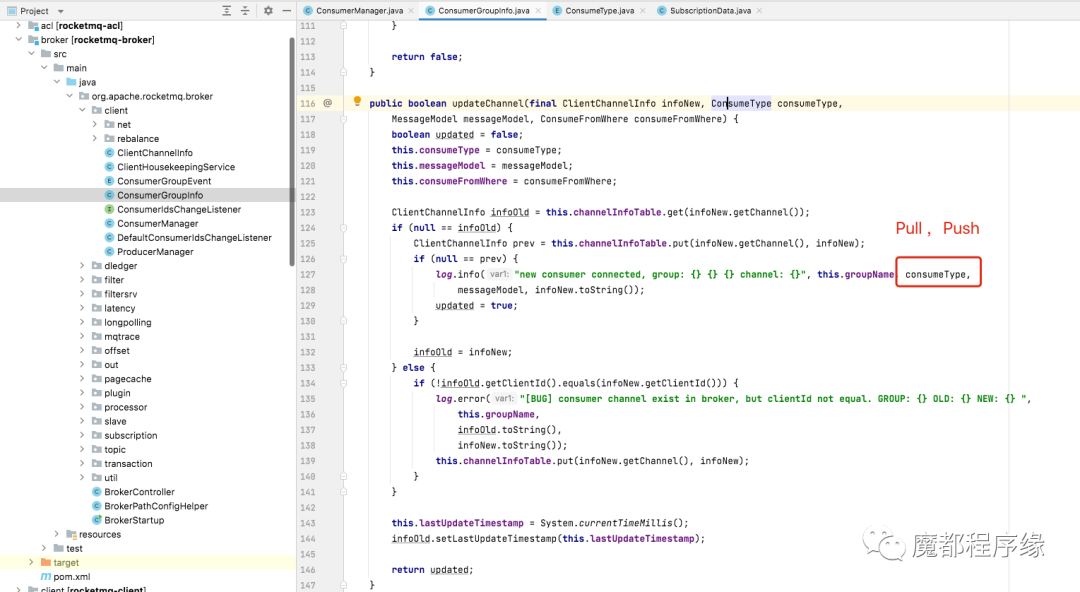This screenshot has height=592, width=1080.
Task: Expand the pagecache package
Action: point(82,378)
